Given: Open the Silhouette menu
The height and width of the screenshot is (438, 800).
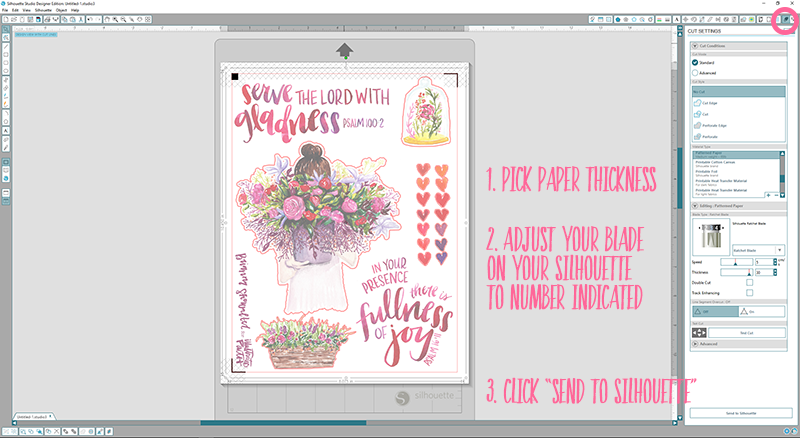Looking at the screenshot, I should click(43, 10).
